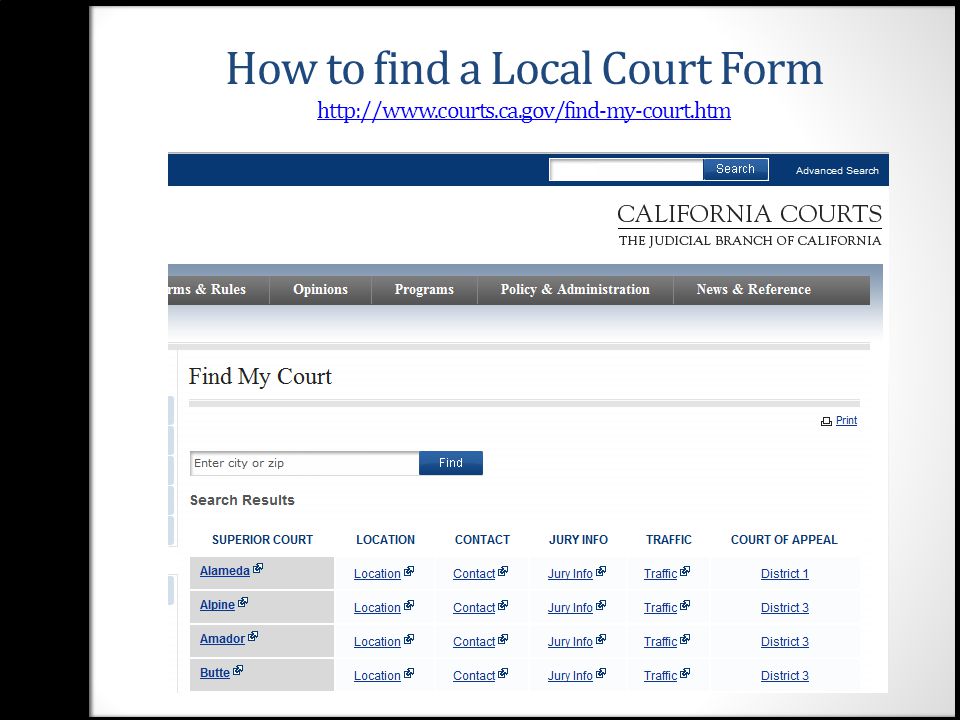Click the Enter city or zip field

(305, 463)
